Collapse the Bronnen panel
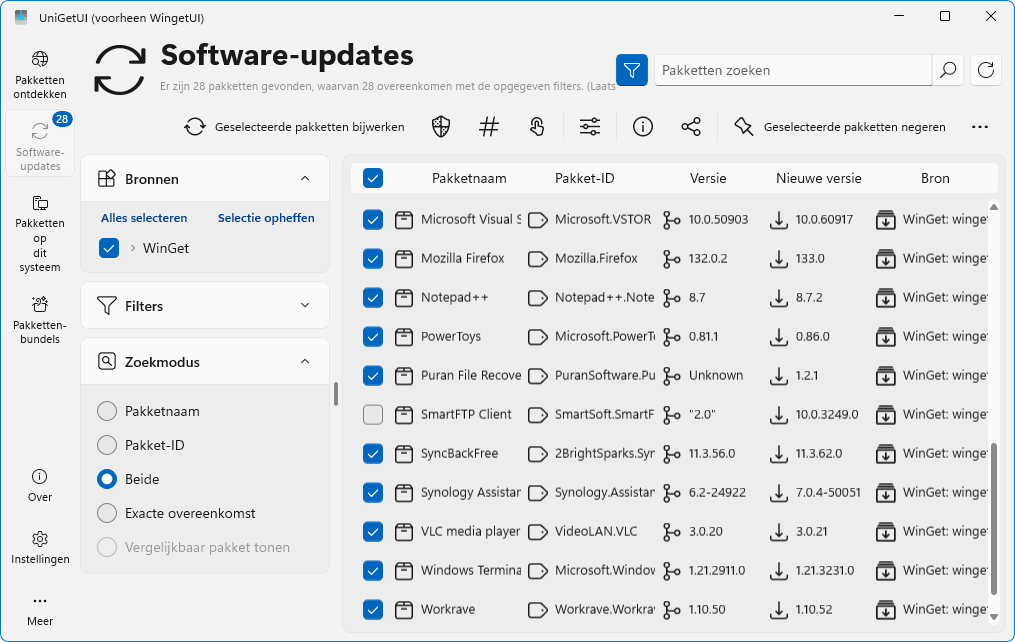 305,179
